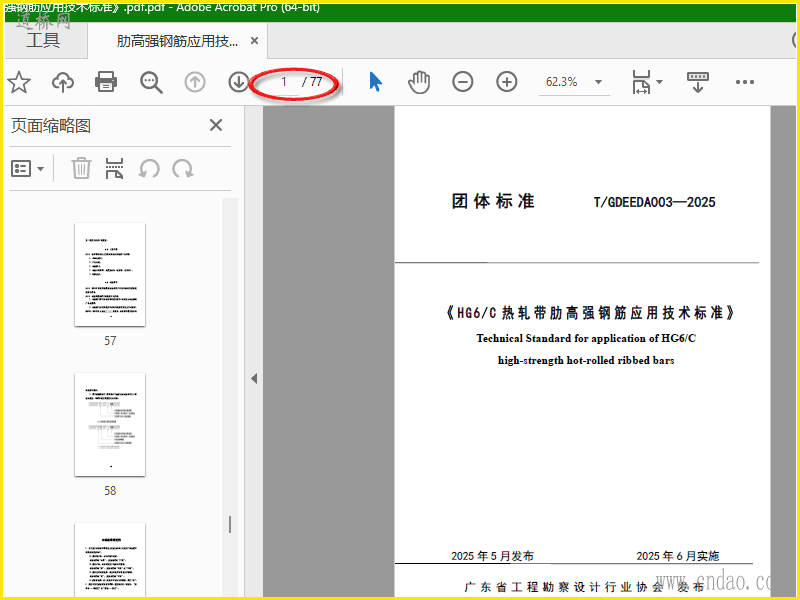The image size is (800, 600).
Task: Select the arrow selection tool
Action: (376, 82)
